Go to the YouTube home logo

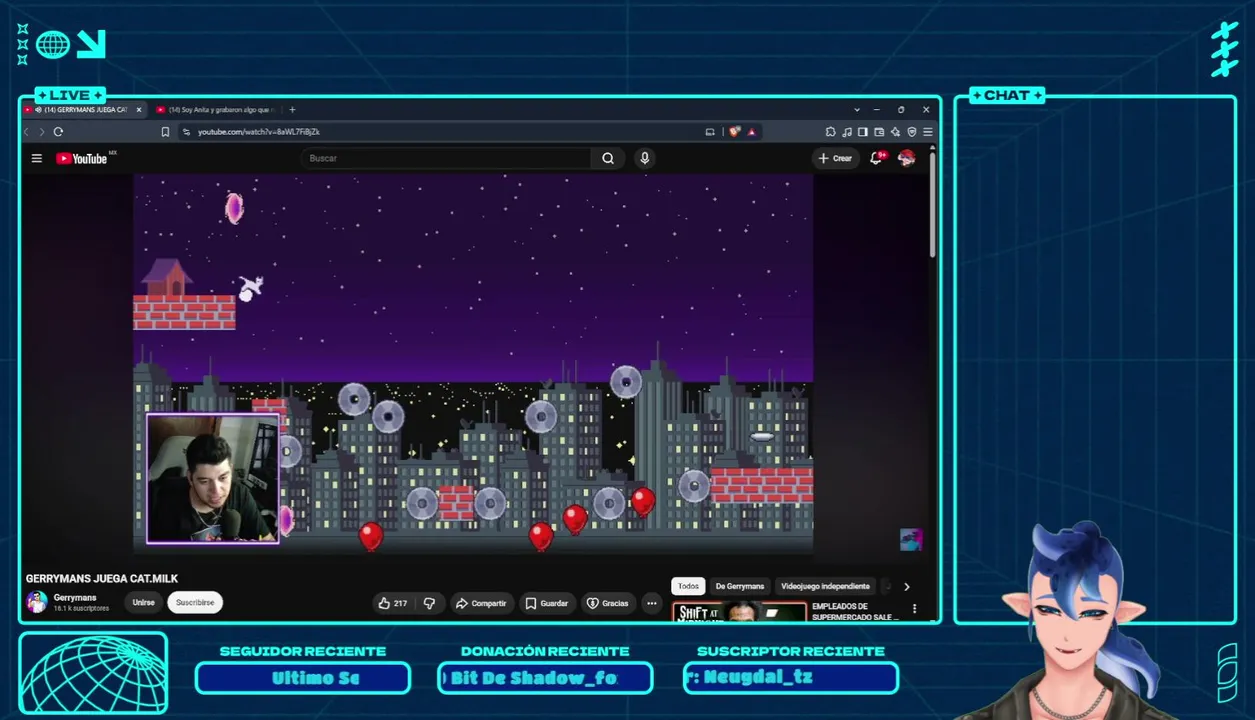tap(82, 158)
